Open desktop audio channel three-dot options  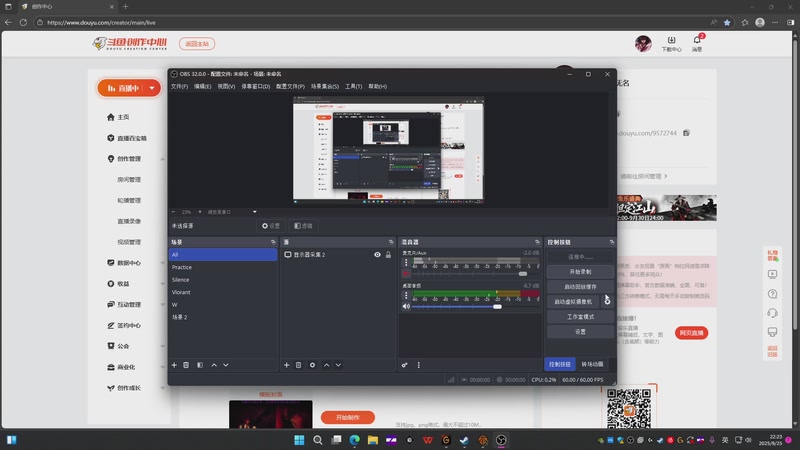pyautogui.click(x=406, y=295)
